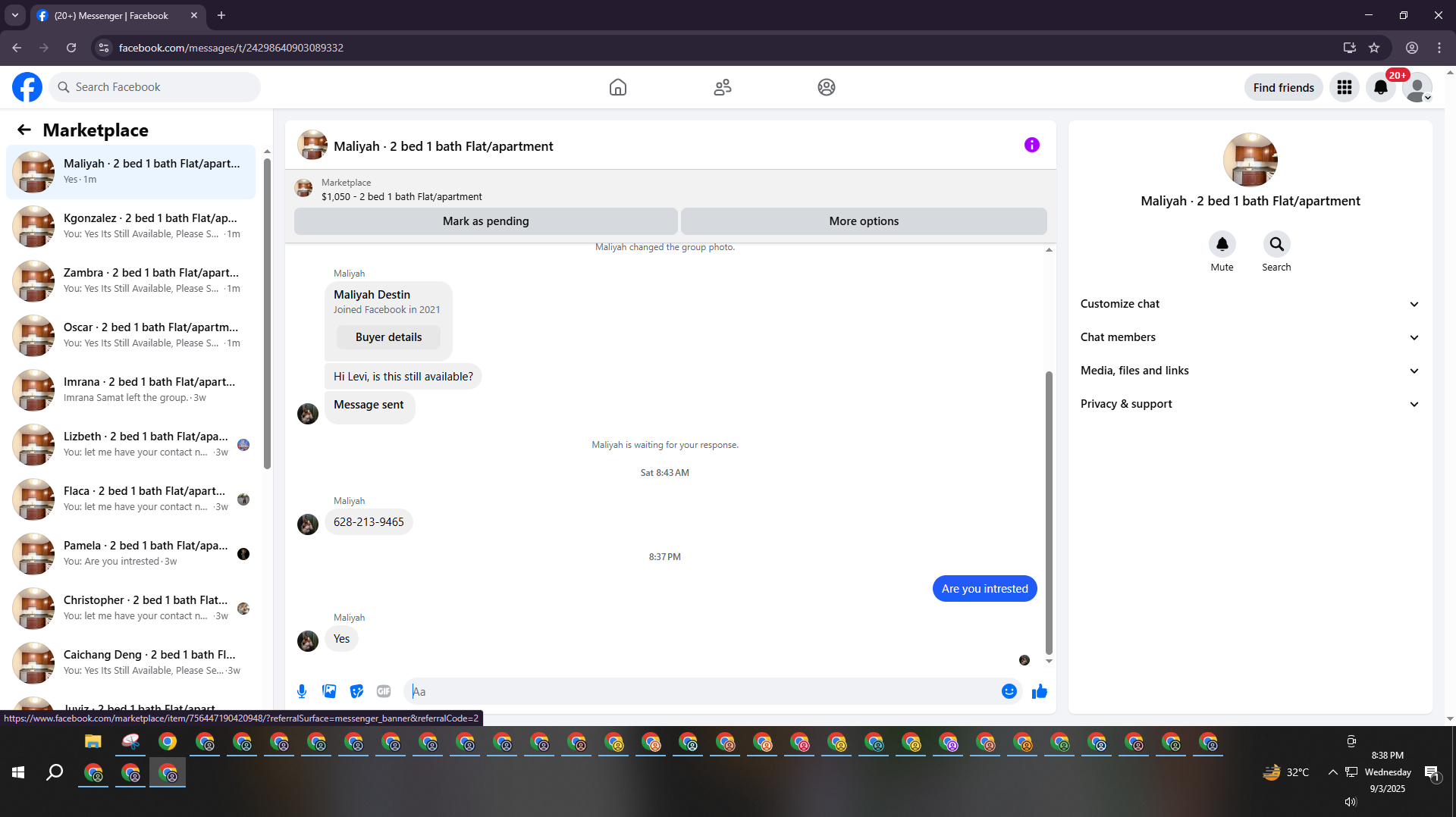Open the Caichang Deng conversation
The image size is (1456, 817).
tap(131, 663)
